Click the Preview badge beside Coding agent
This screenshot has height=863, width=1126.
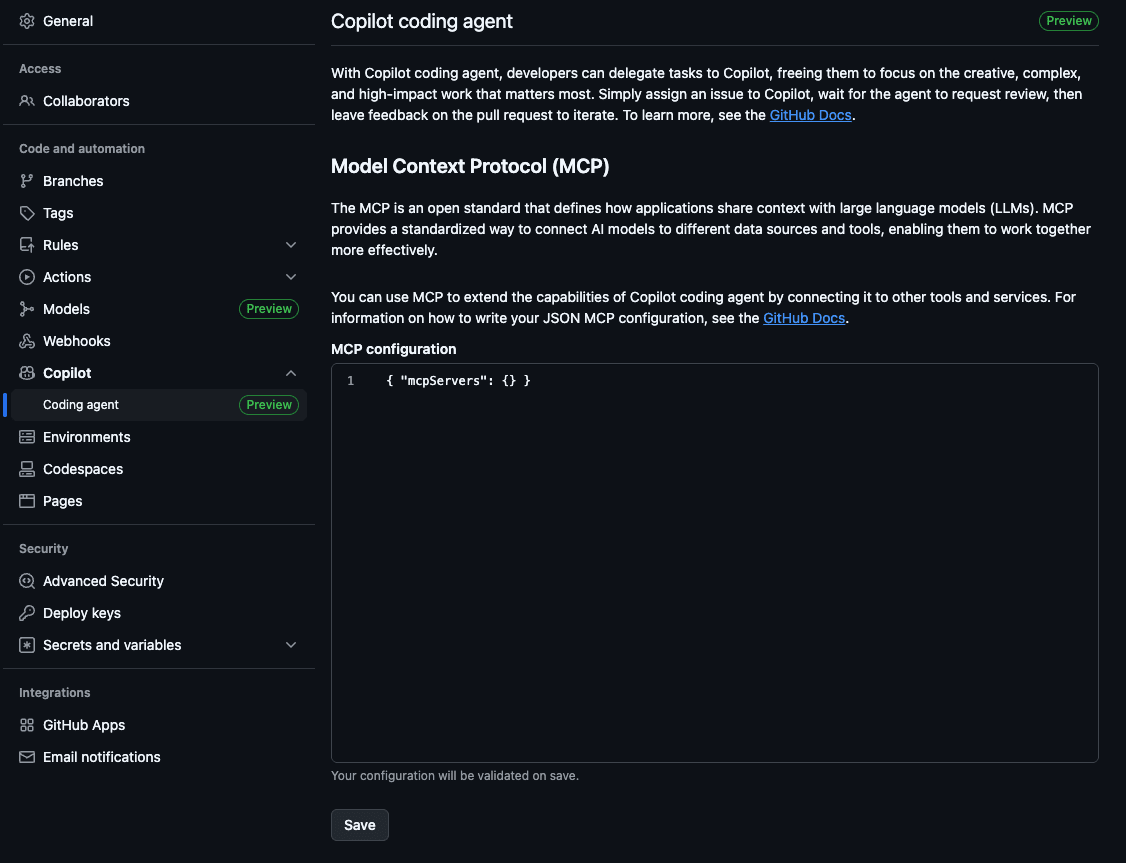point(269,405)
